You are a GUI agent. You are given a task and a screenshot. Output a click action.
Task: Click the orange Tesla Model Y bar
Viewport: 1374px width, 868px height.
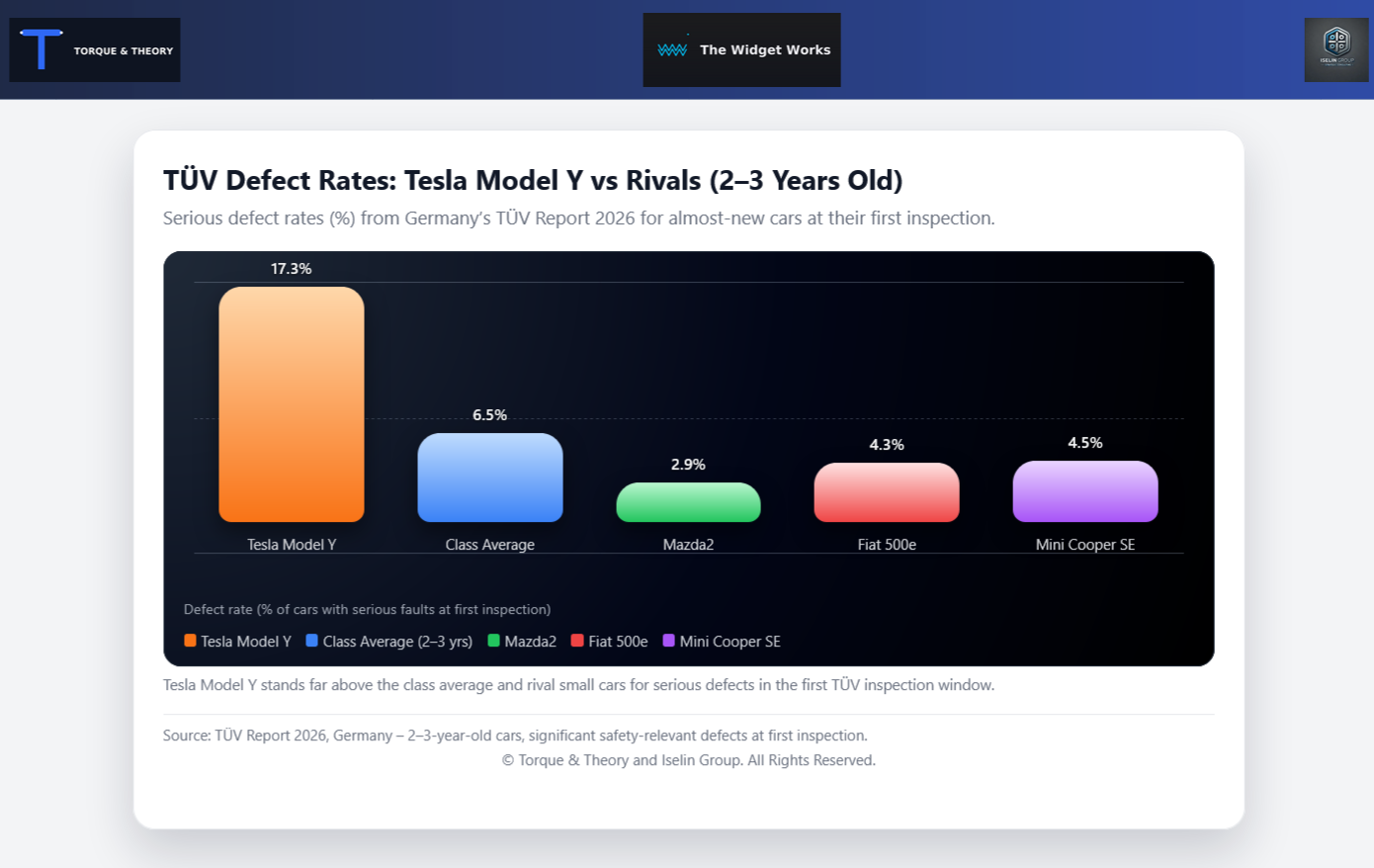[x=292, y=404]
